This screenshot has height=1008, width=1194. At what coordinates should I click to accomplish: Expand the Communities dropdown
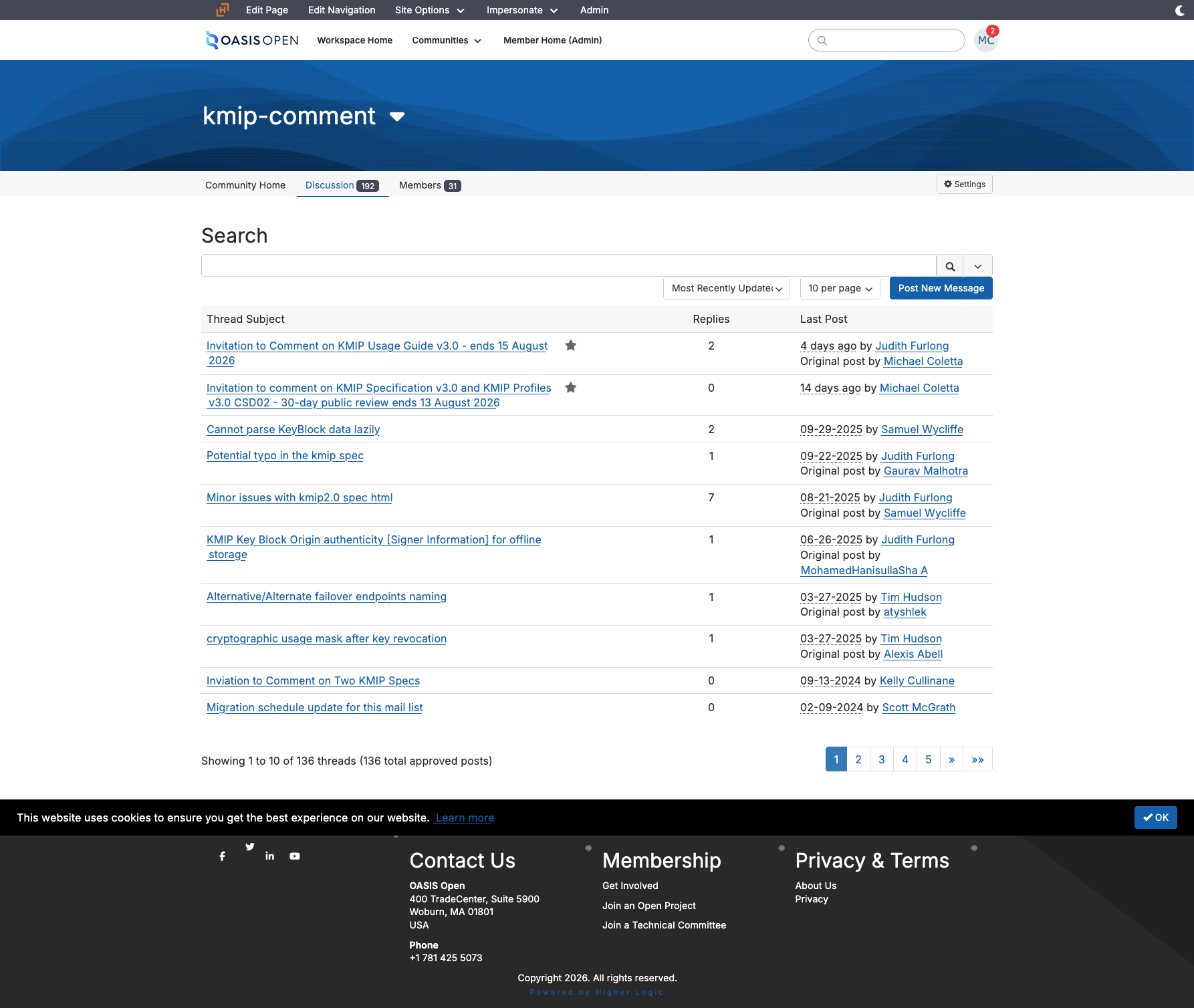click(x=447, y=40)
